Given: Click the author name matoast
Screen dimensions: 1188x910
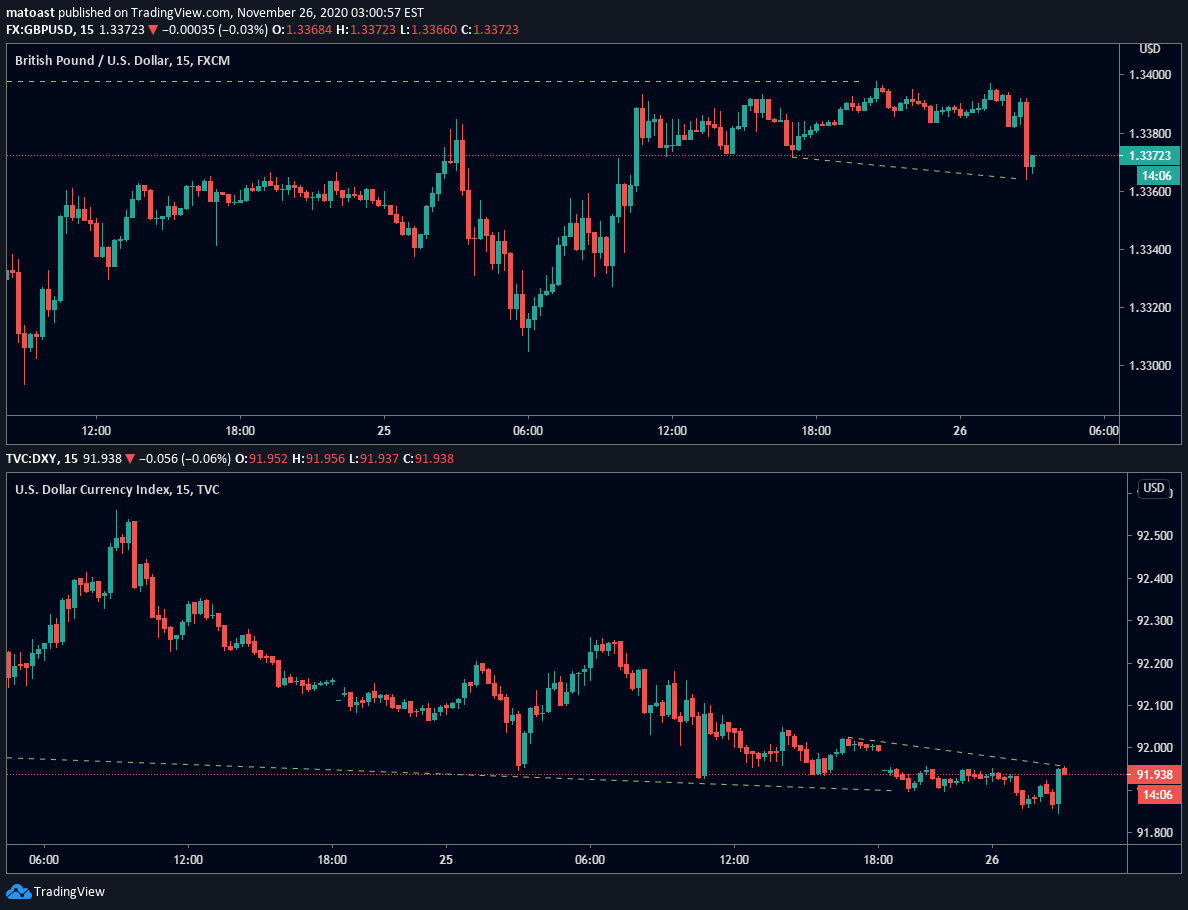Looking at the screenshot, I should point(30,13).
